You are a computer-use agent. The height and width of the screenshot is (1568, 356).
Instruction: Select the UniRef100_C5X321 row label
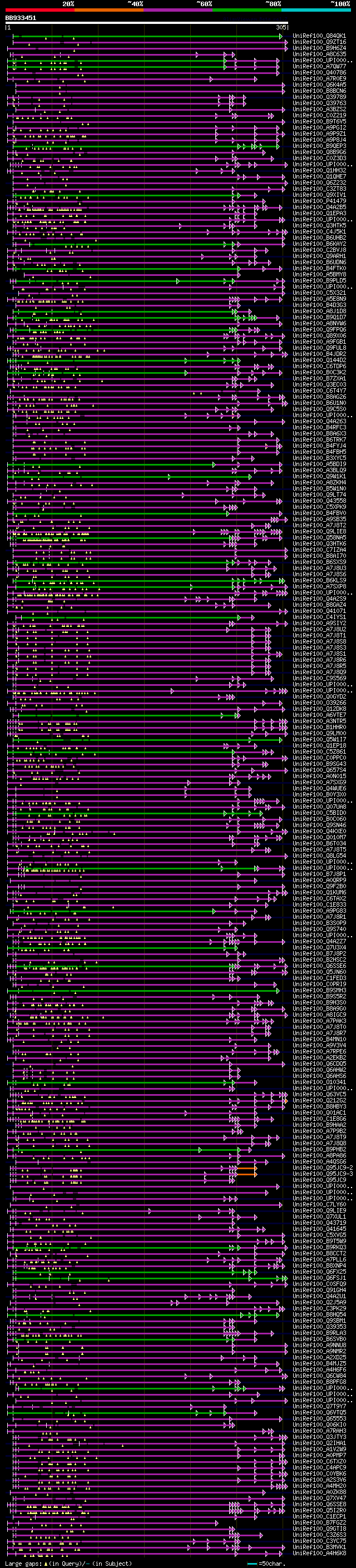click(319, 293)
